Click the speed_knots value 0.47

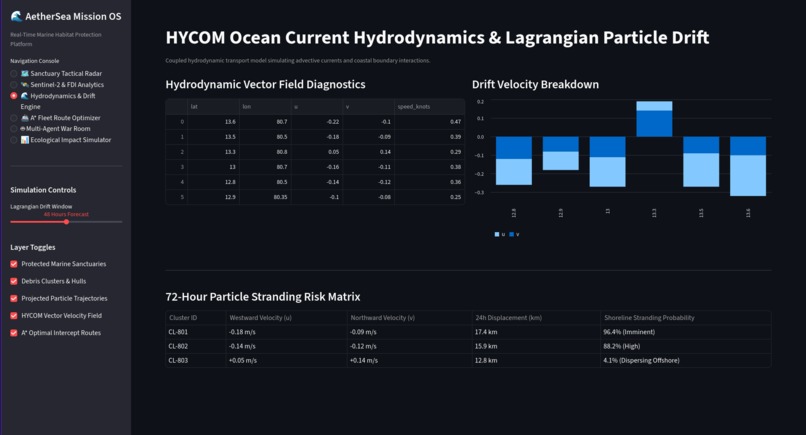[x=429, y=122]
